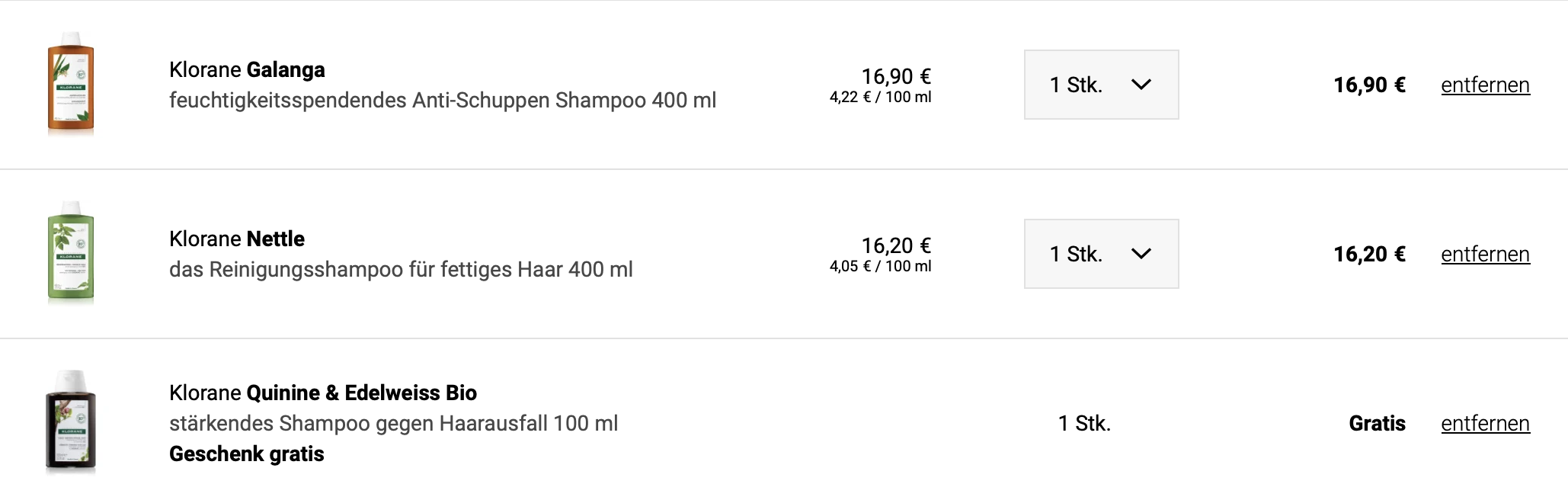Click the Shampoo gegen Haarausfall 100 ml description
Viewport: 1568px width, 500px height.
(393, 424)
